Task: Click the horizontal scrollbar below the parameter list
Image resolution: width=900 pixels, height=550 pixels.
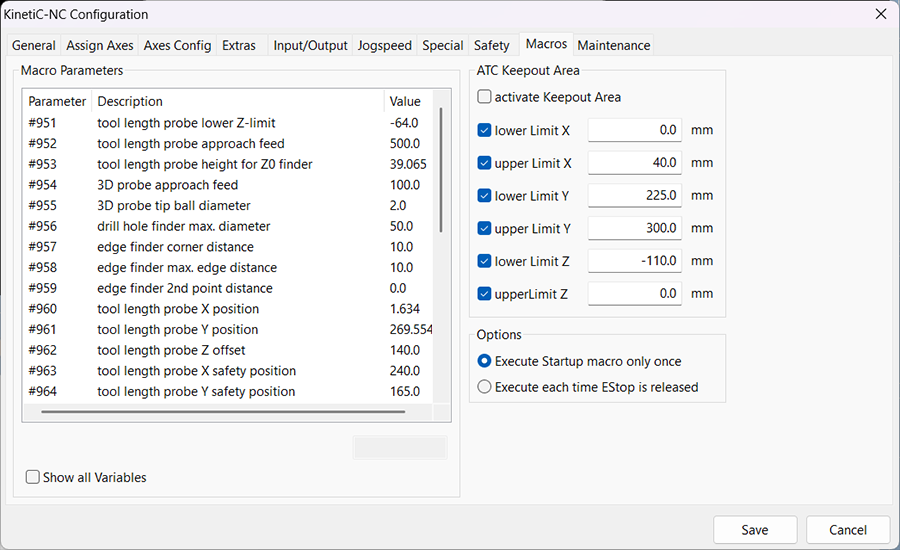Action: (223, 412)
